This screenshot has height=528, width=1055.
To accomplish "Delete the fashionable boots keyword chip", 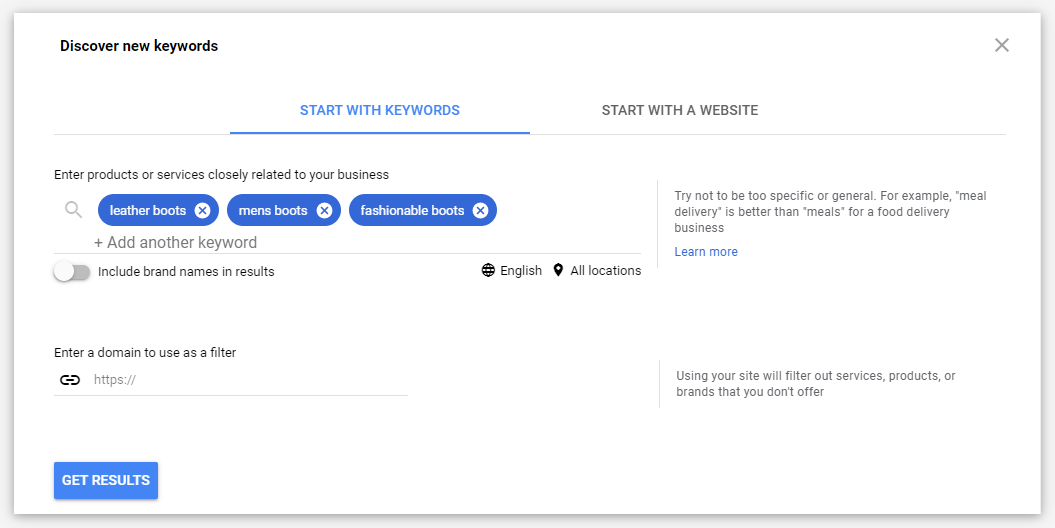I will click(480, 210).
